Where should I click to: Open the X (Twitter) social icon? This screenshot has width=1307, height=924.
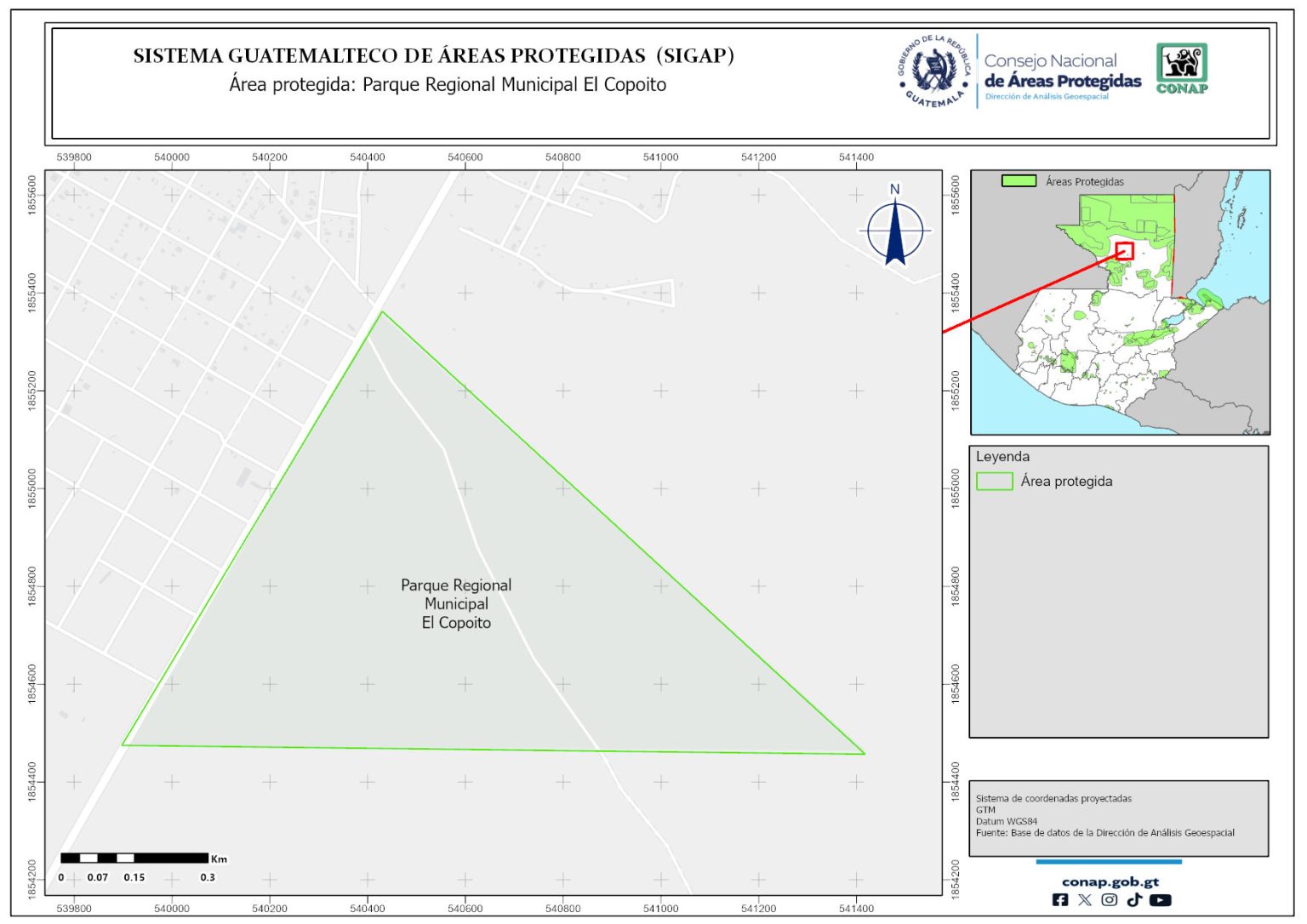coord(1085,899)
